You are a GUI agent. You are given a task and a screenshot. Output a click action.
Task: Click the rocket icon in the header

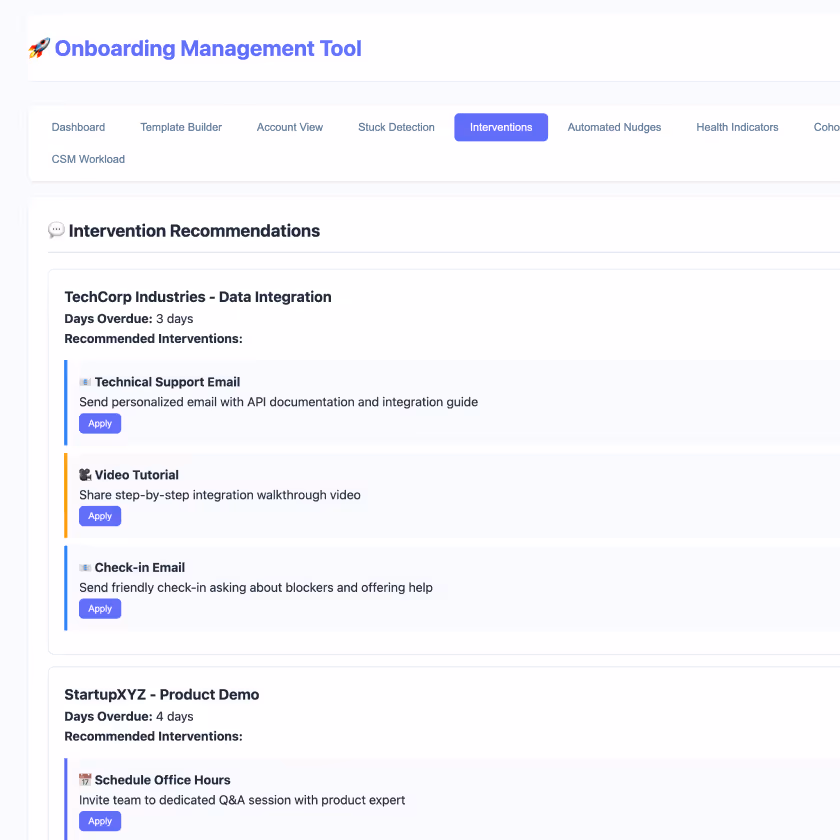coord(39,48)
